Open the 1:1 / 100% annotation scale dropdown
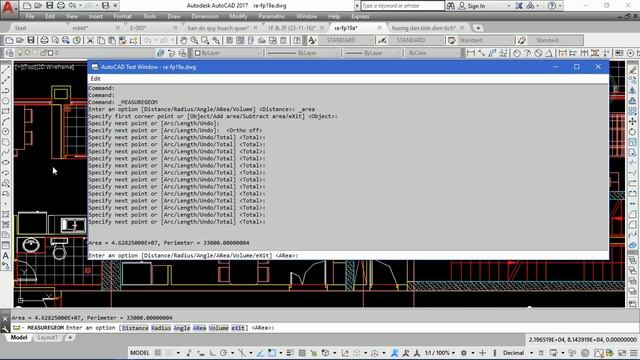The height and width of the screenshot is (360, 640). (440, 353)
